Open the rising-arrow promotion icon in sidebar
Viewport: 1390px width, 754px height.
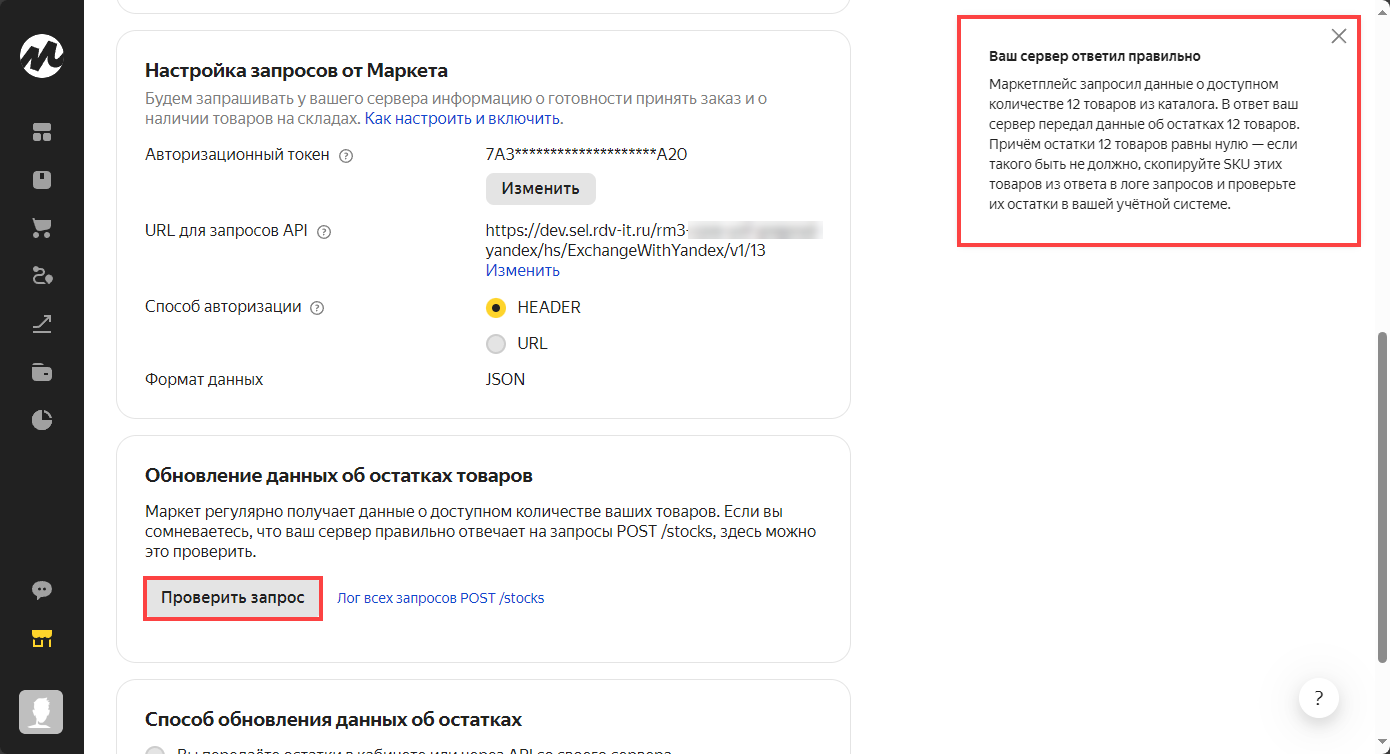[x=41, y=324]
